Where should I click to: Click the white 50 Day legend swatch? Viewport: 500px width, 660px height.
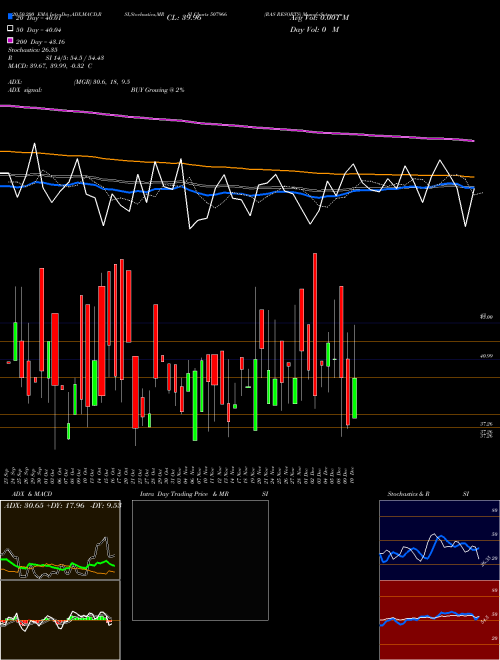point(11,29)
